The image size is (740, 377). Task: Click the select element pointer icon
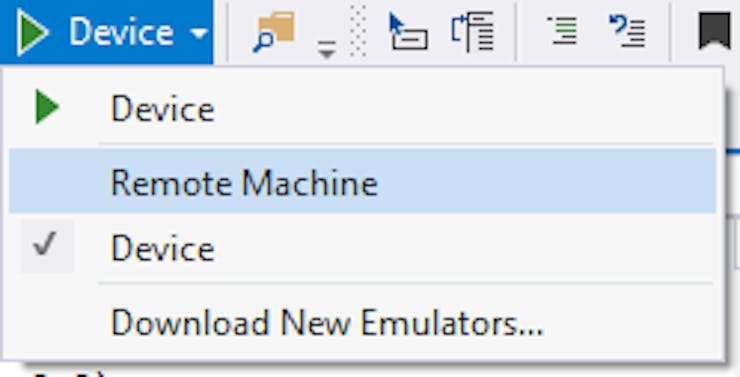pyautogui.click(x=408, y=32)
